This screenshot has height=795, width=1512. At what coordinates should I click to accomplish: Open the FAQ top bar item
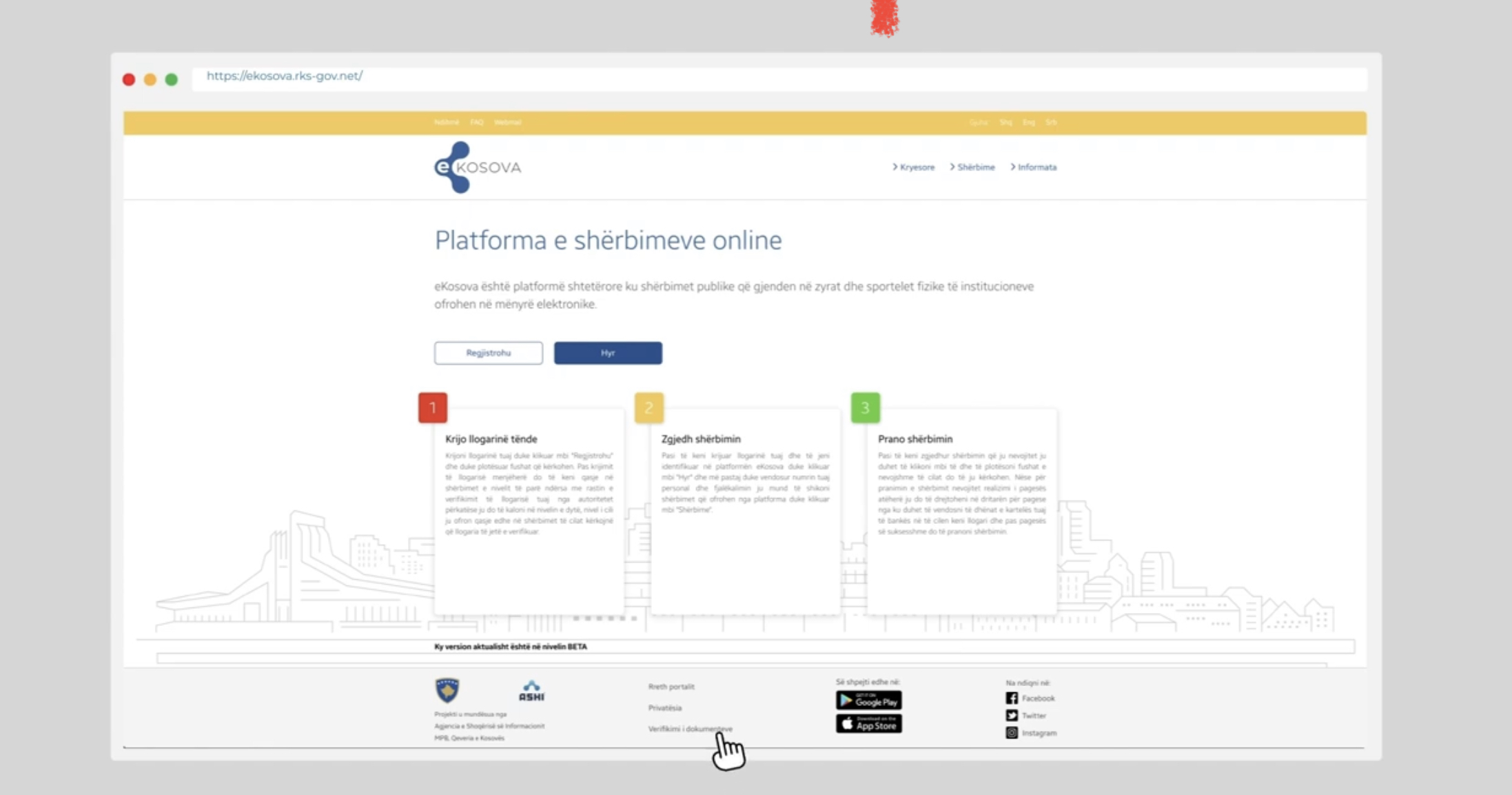[x=476, y=122]
